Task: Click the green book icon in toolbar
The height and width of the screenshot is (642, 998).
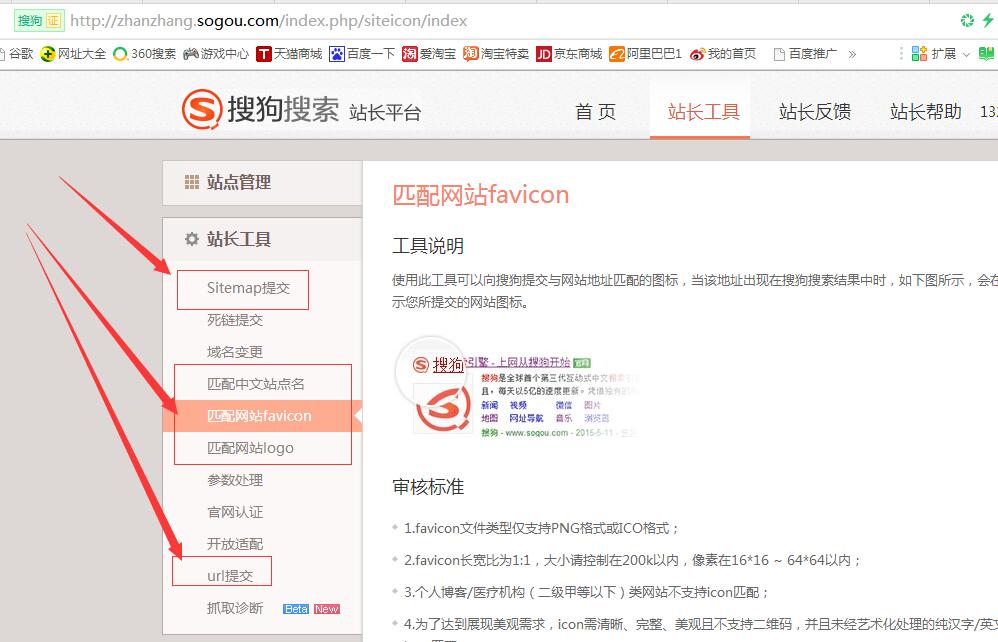Action: click(987, 54)
